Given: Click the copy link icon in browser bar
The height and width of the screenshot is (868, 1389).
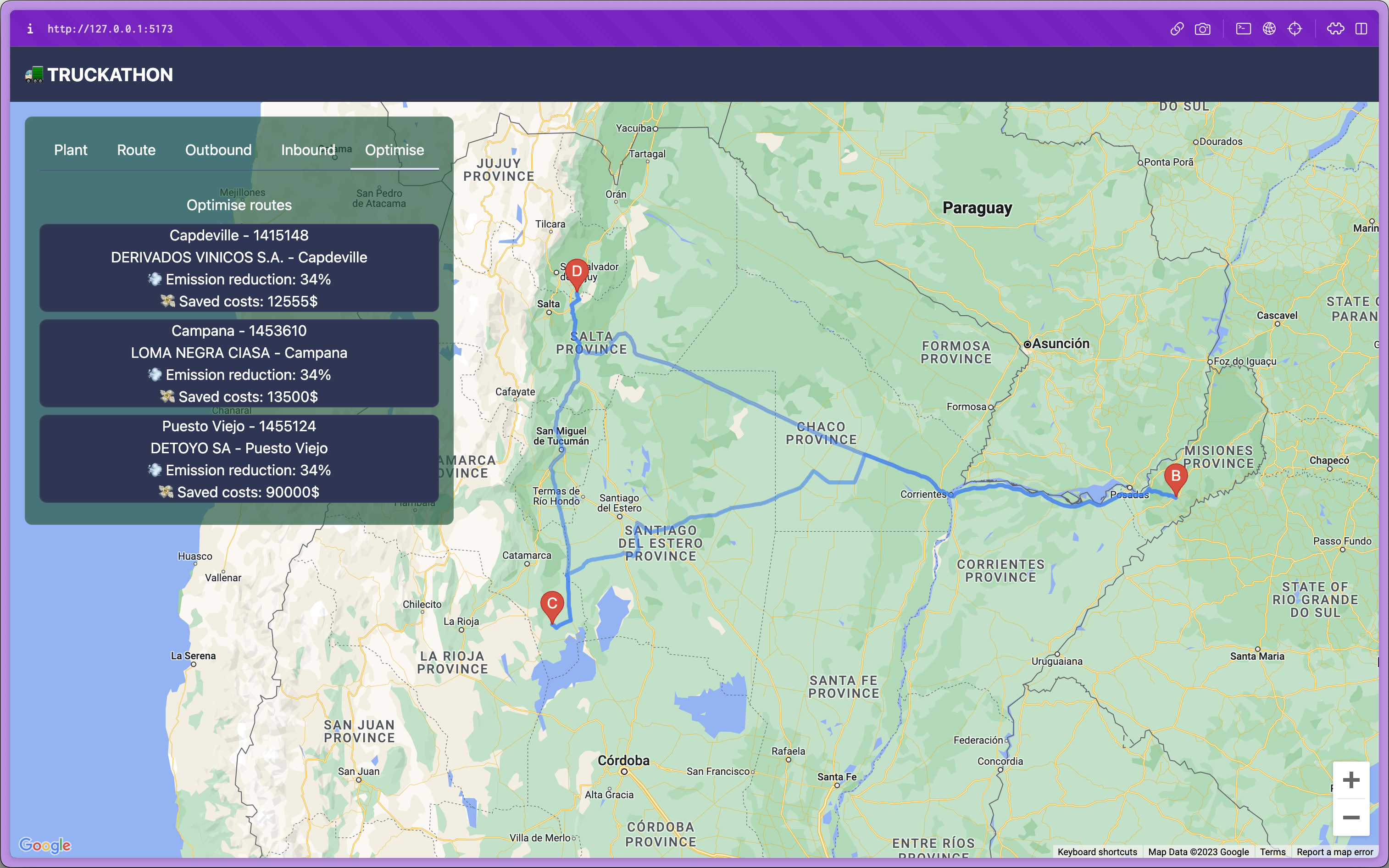Looking at the screenshot, I should (x=1177, y=29).
